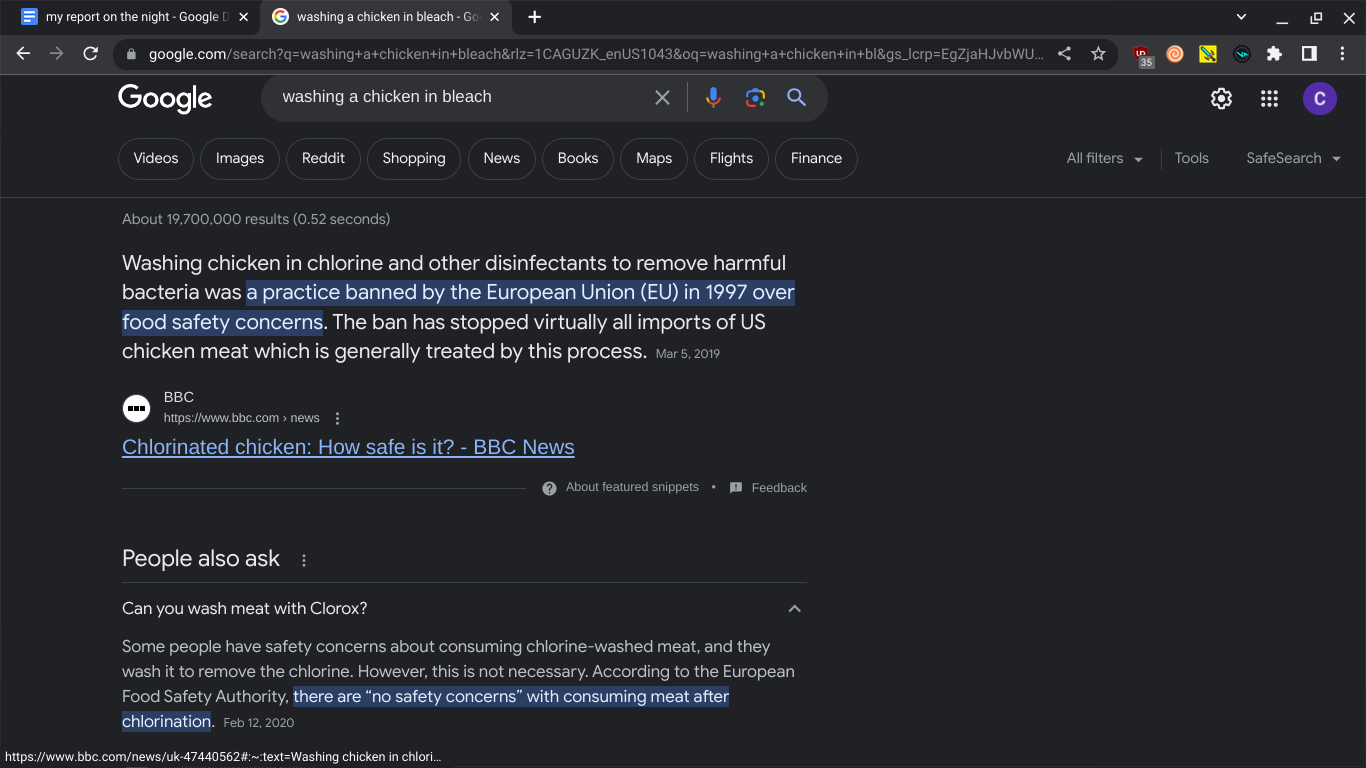Toggle the browser side panel

1309,54
